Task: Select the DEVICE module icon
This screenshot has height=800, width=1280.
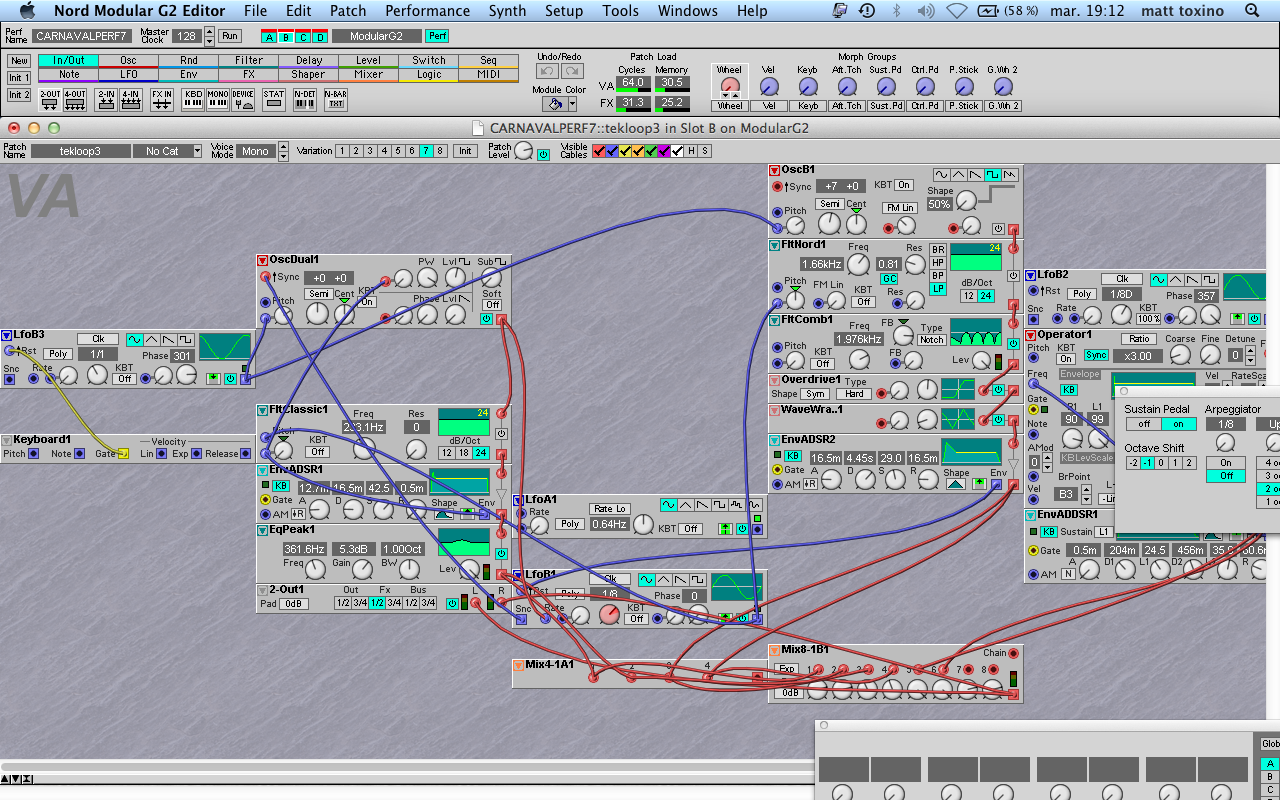Action: pyautogui.click(x=243, y=100)
